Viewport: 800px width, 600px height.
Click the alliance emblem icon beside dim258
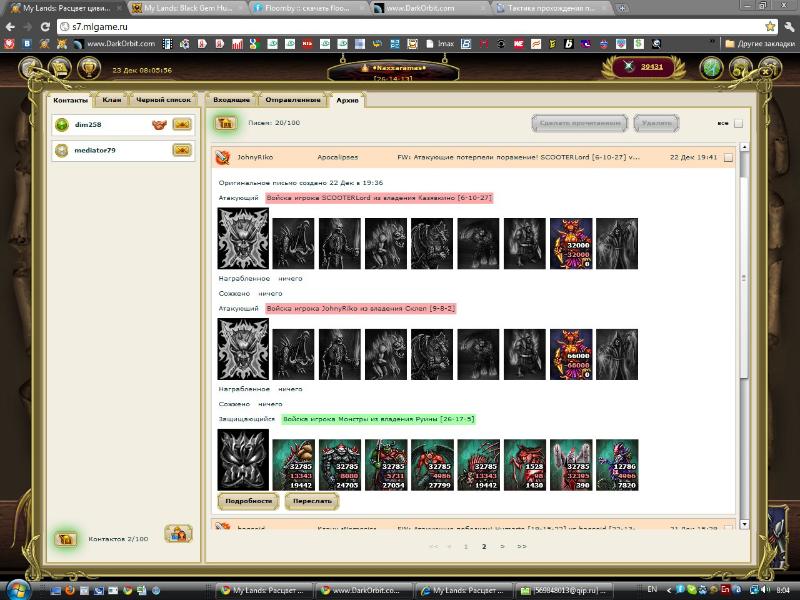158,125
